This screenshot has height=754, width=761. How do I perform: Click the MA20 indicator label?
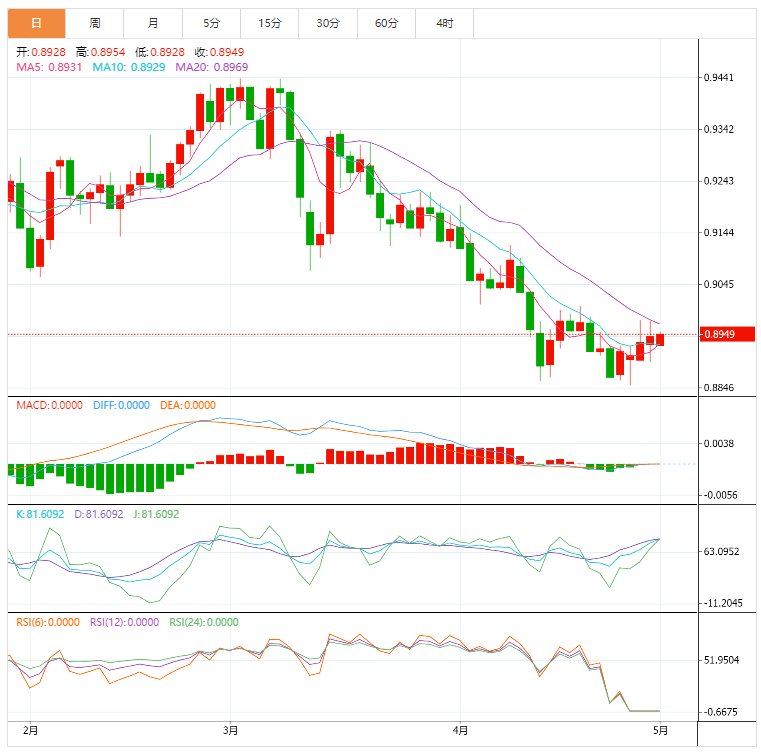pos(211,67)
